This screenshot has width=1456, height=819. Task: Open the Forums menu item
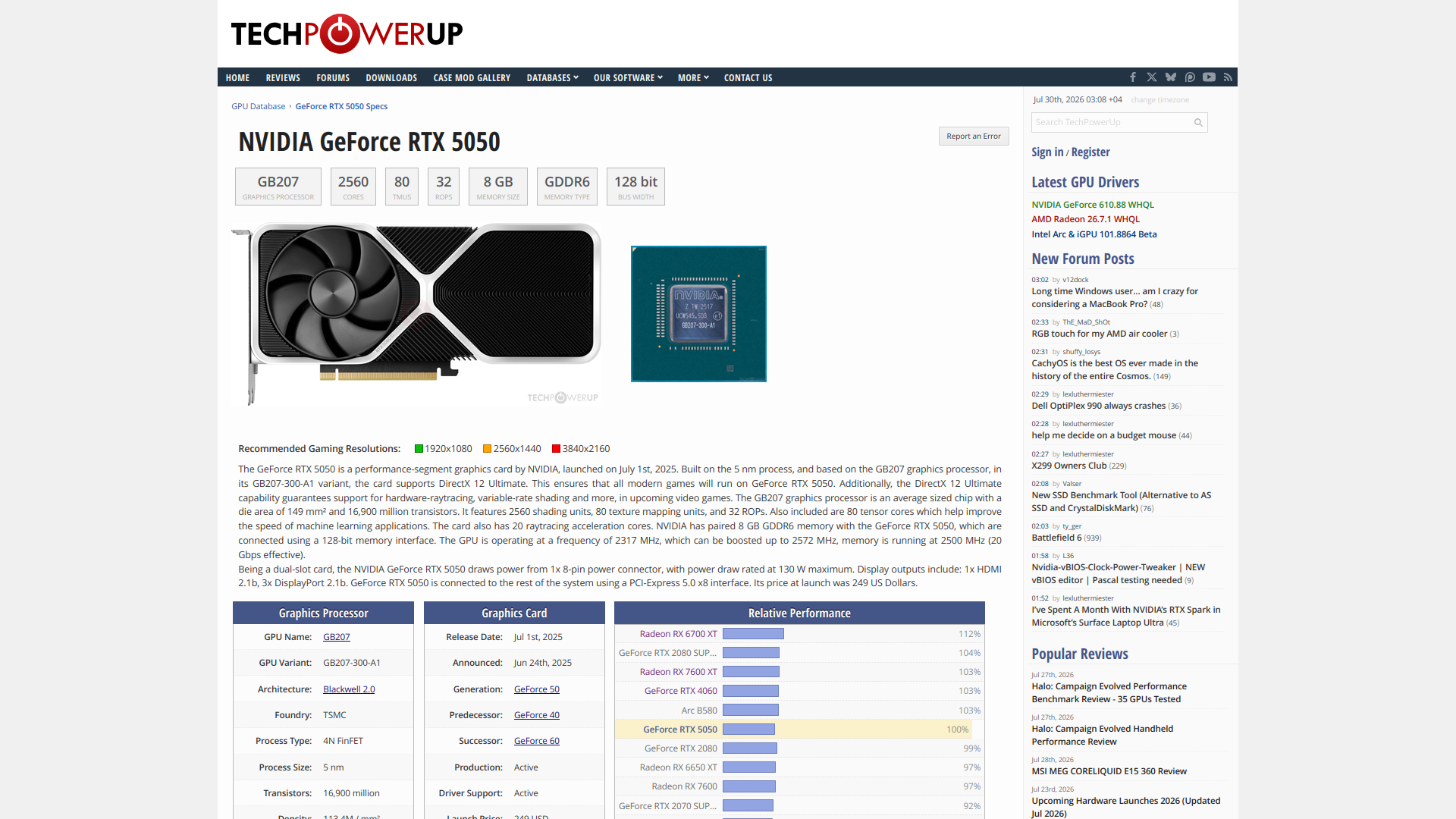[x=333, y=77]
